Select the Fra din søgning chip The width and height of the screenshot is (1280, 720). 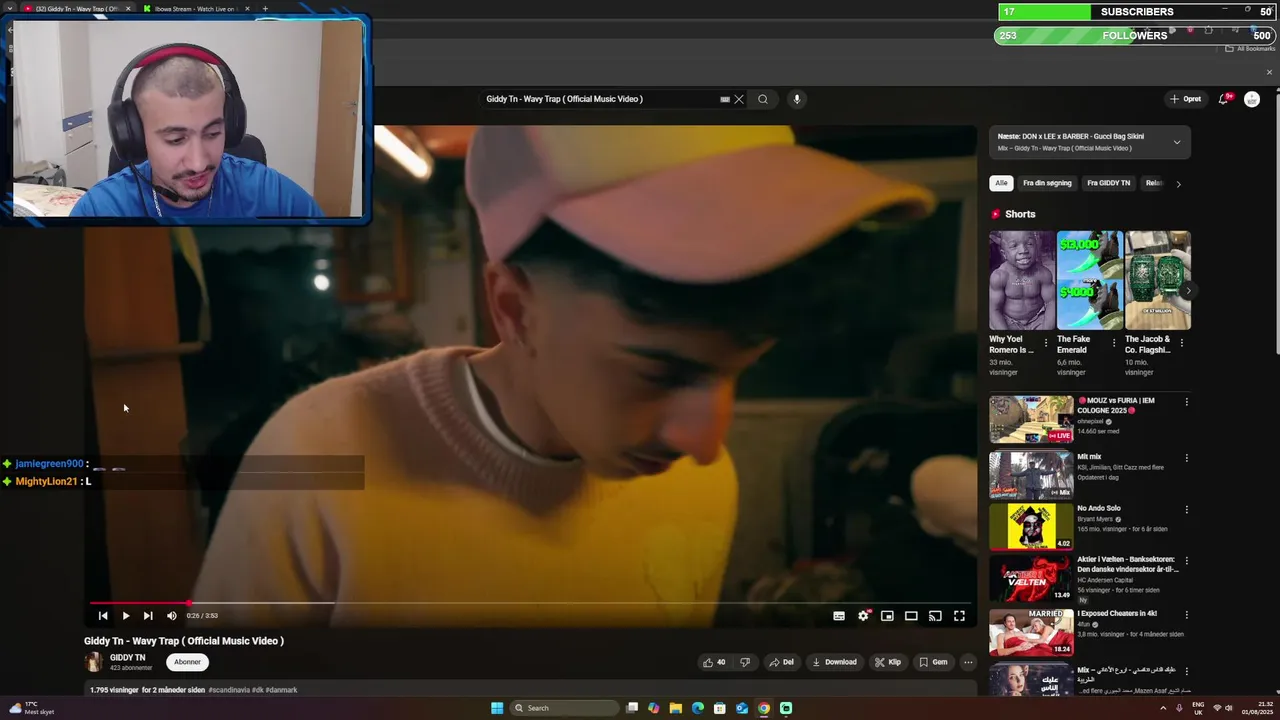pos(1047,183)
